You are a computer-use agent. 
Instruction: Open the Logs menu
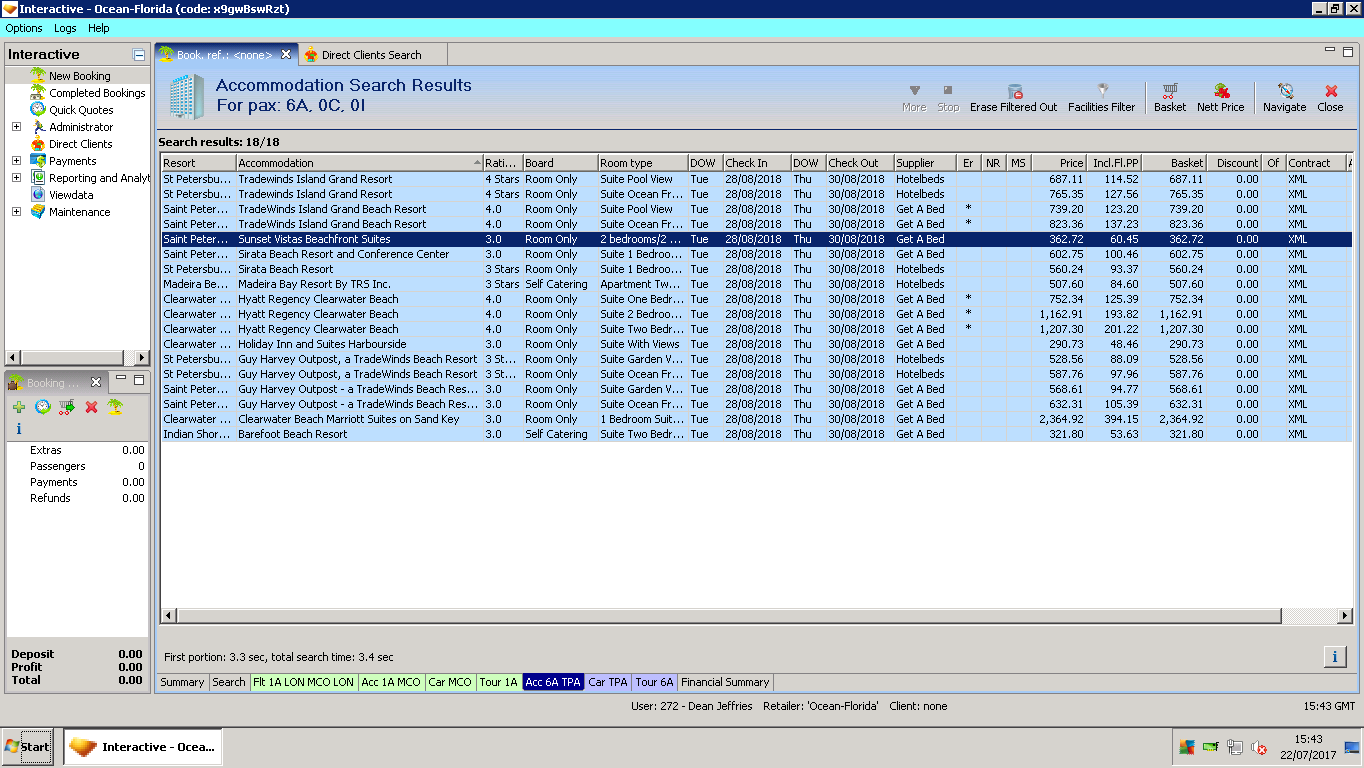65,28
